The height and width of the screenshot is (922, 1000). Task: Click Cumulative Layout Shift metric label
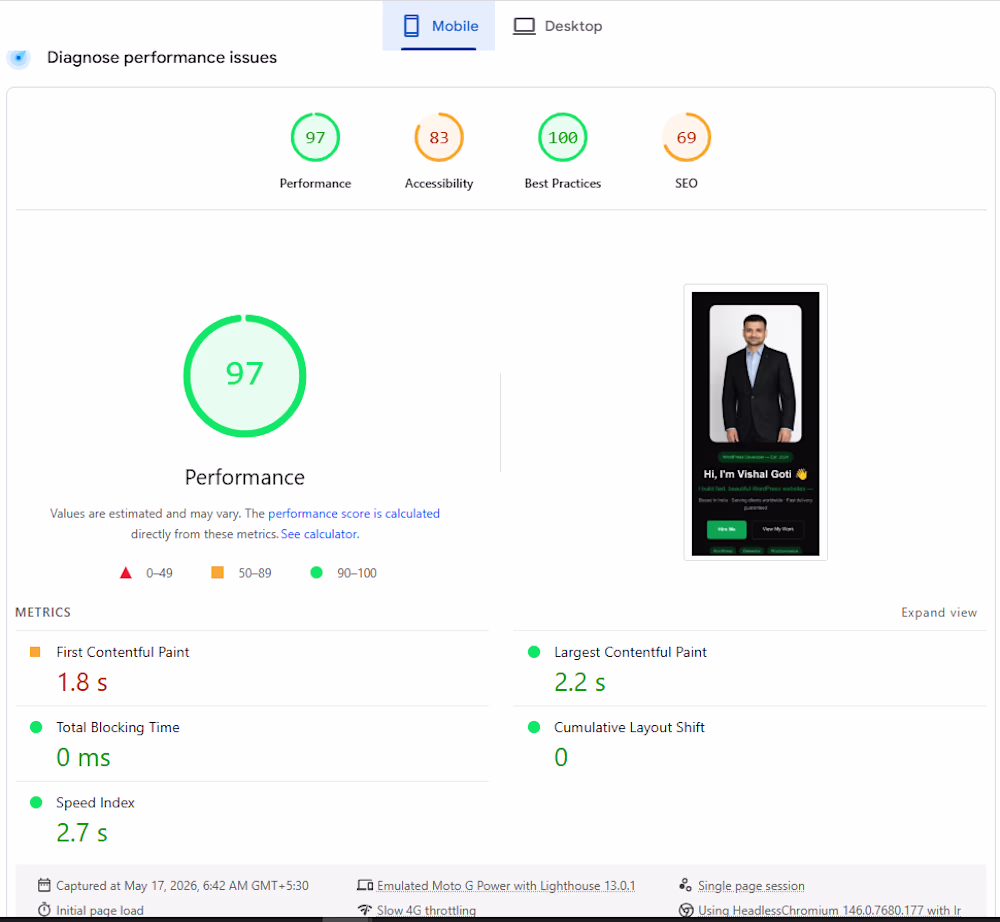point(629,728)
